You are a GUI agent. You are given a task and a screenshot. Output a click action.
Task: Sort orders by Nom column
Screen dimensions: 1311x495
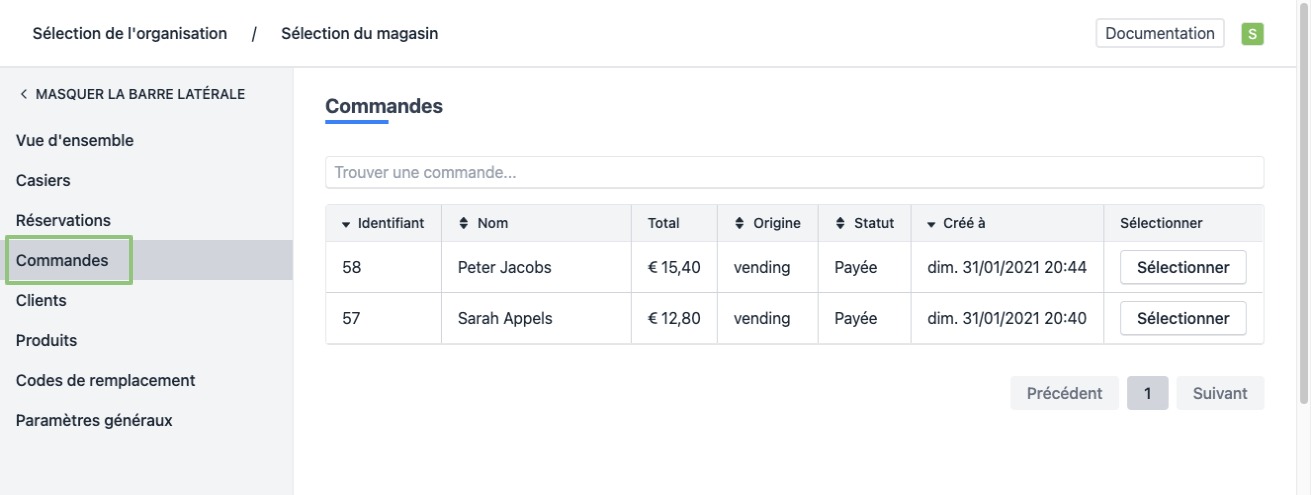click(x=463, y=224)
